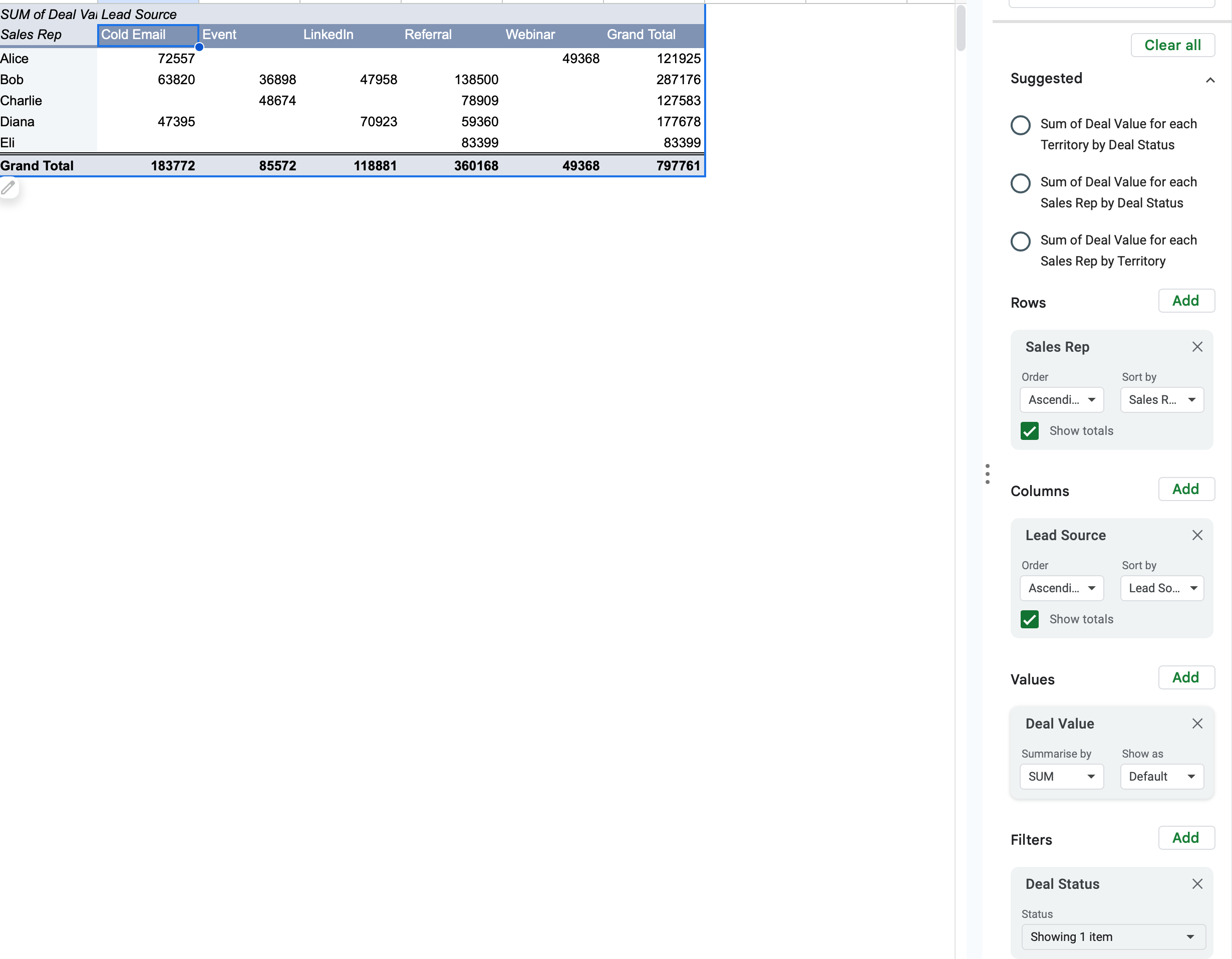Remove the Sales Rep row field
The width and height of the screenshot is (1232, 959).
pos(1197,347)
